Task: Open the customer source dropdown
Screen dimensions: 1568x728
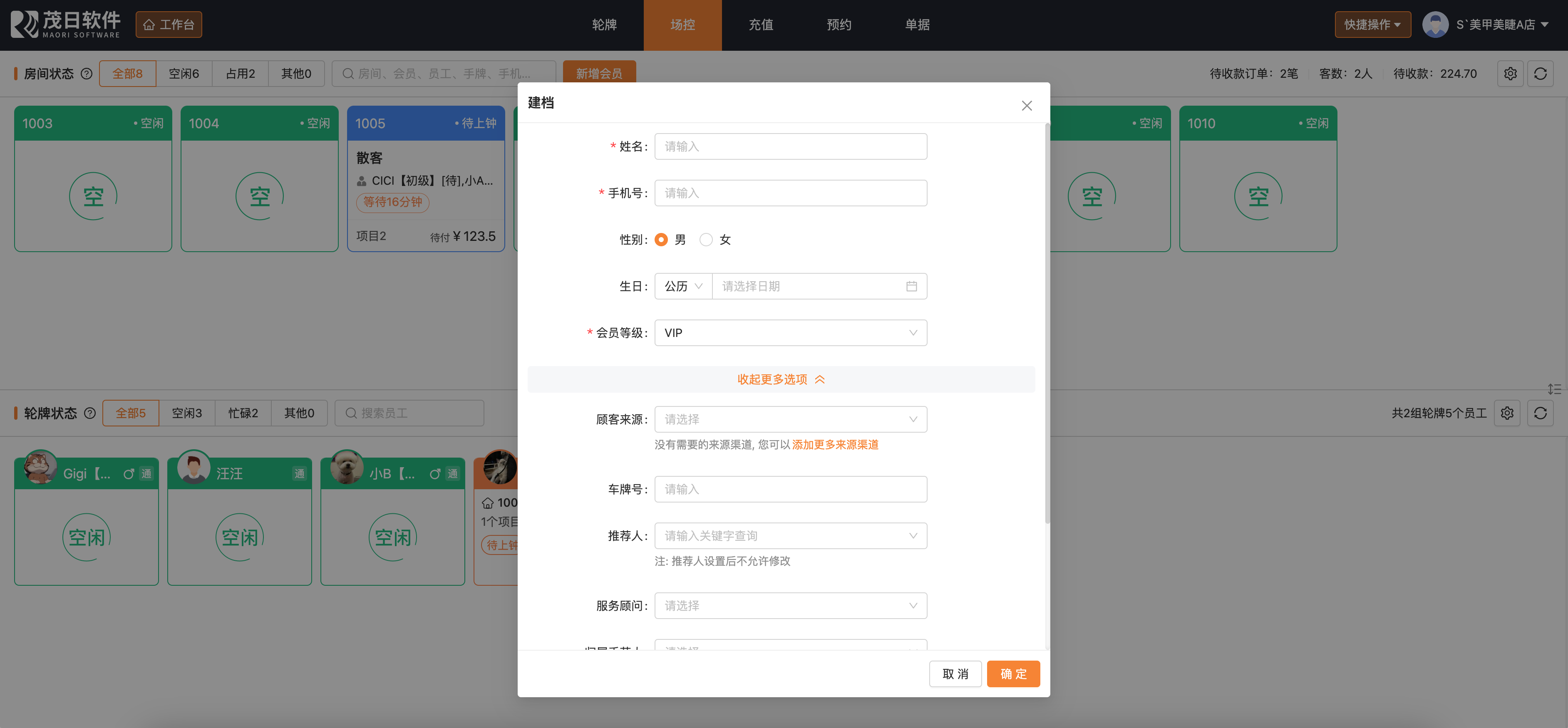Action: tap(790, 419)
